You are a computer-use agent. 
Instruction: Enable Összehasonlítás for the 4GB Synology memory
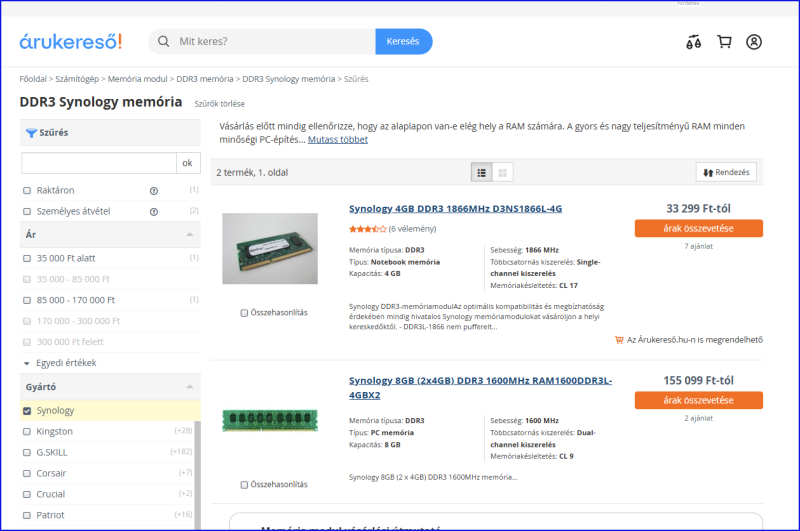[x=244, y=313]
